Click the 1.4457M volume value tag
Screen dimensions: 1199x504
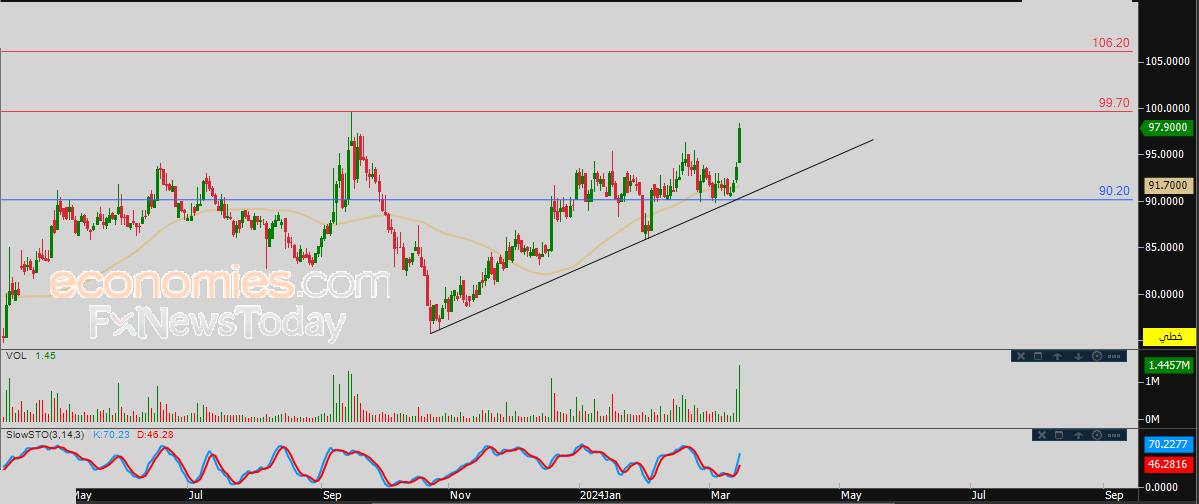1168,365
